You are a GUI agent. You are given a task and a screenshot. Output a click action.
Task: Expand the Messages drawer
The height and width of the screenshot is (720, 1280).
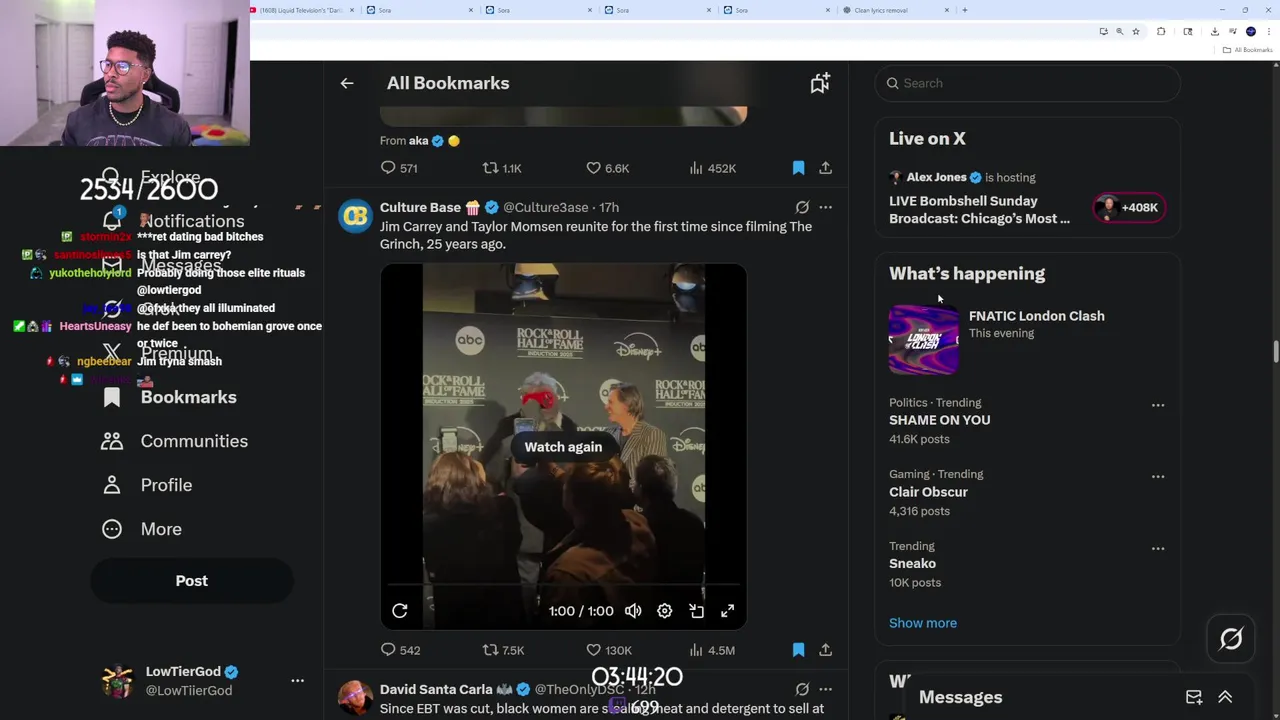1225,697
